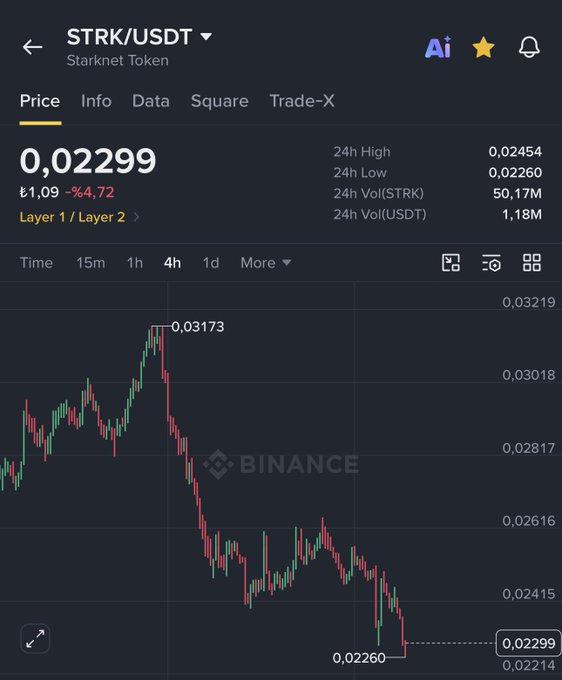
Task: Click the 24h Low label
Action: click(x=360, y=173)
